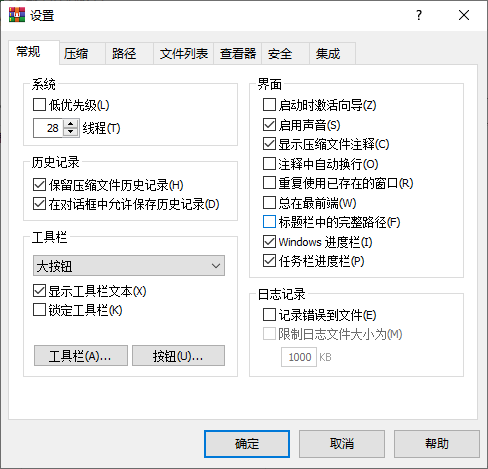
Task: Select the 集成 tab
Action: click(x=328, y=53)
